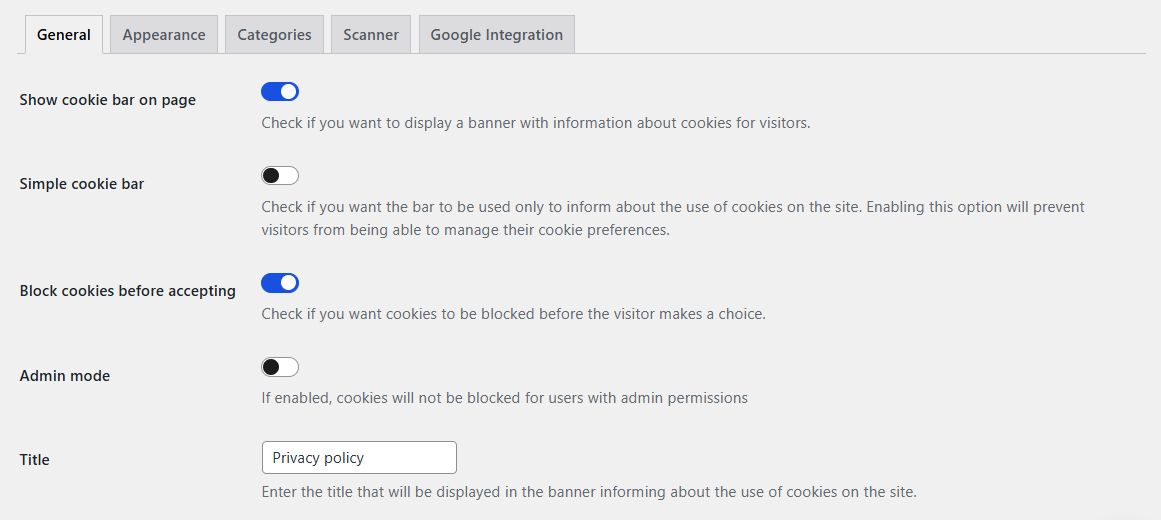This screenshot has height=520, width=1161.
Task: Click the "Admin mode" label text
Action: point(64,376)
